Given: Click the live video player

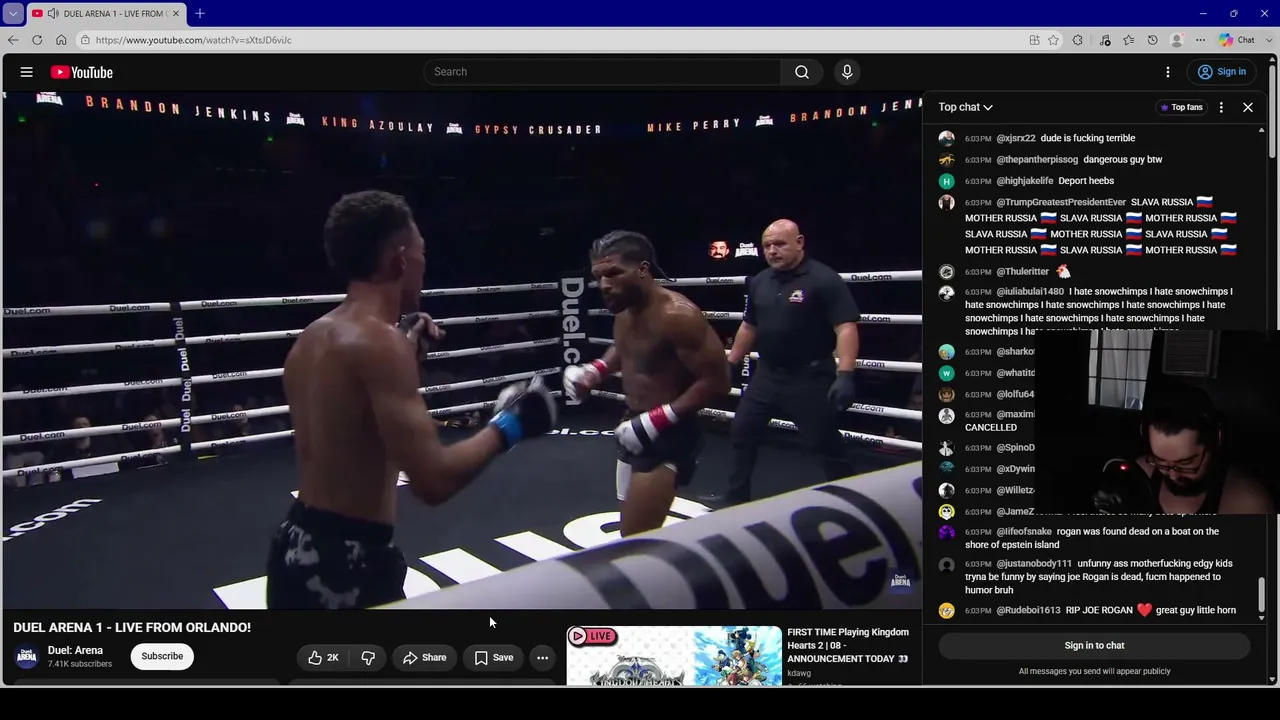Looking at the screenshot, I should point(462,350).
